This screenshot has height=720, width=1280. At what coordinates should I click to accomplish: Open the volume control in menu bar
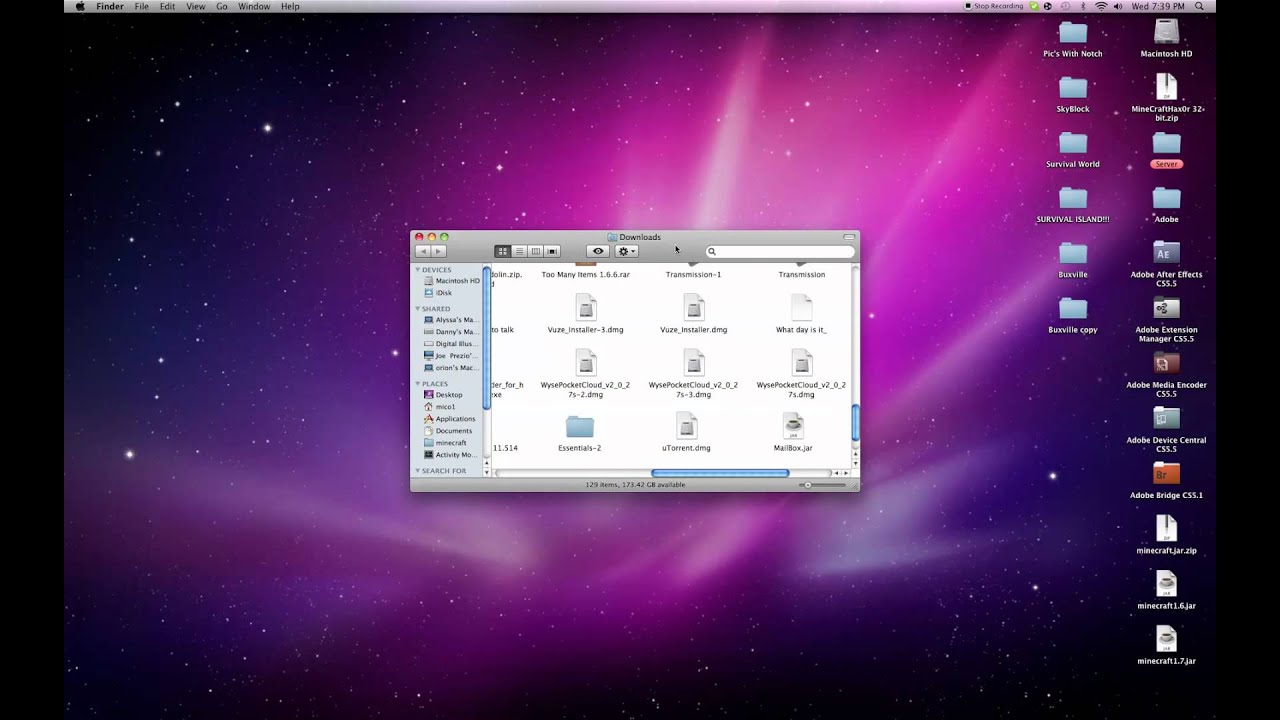1120,6
